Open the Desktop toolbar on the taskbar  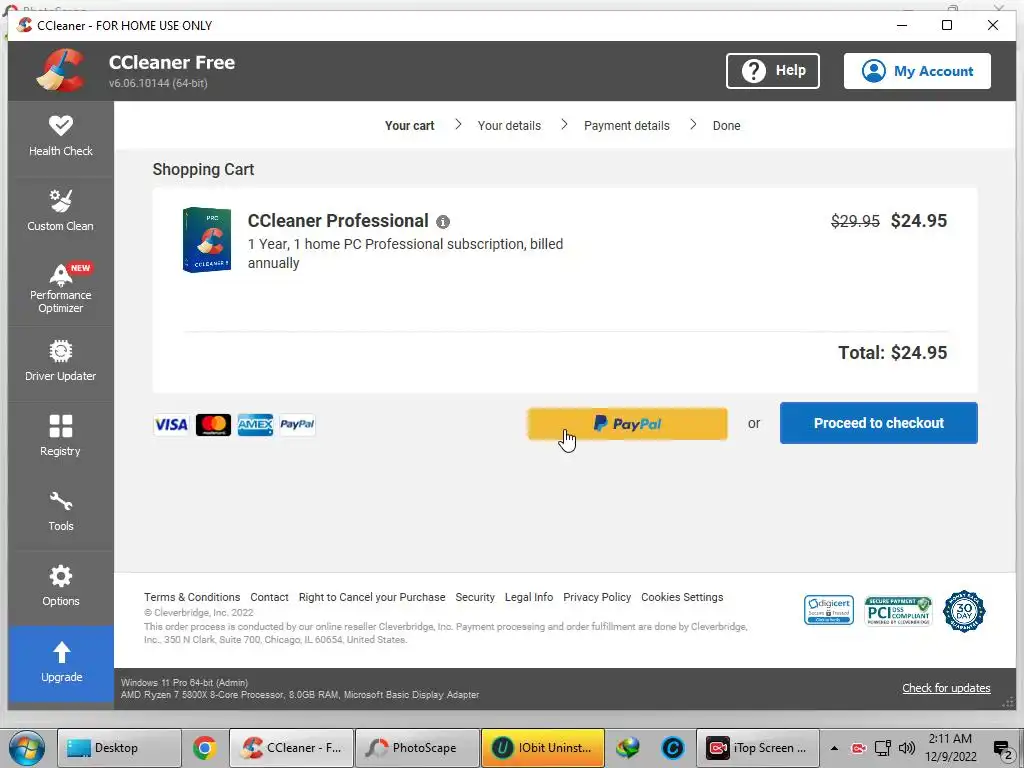(119, 748)
